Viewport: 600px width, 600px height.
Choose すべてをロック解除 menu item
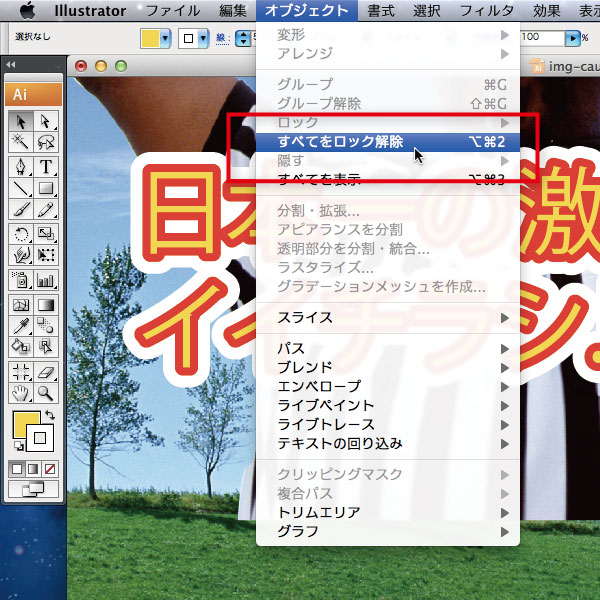pos(340,142)
